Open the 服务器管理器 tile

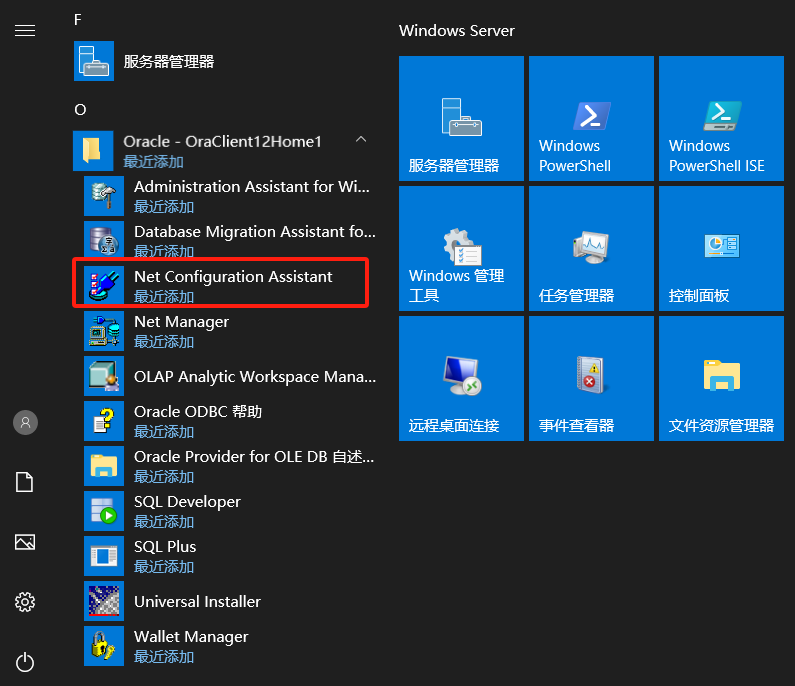tap(461, 118)
